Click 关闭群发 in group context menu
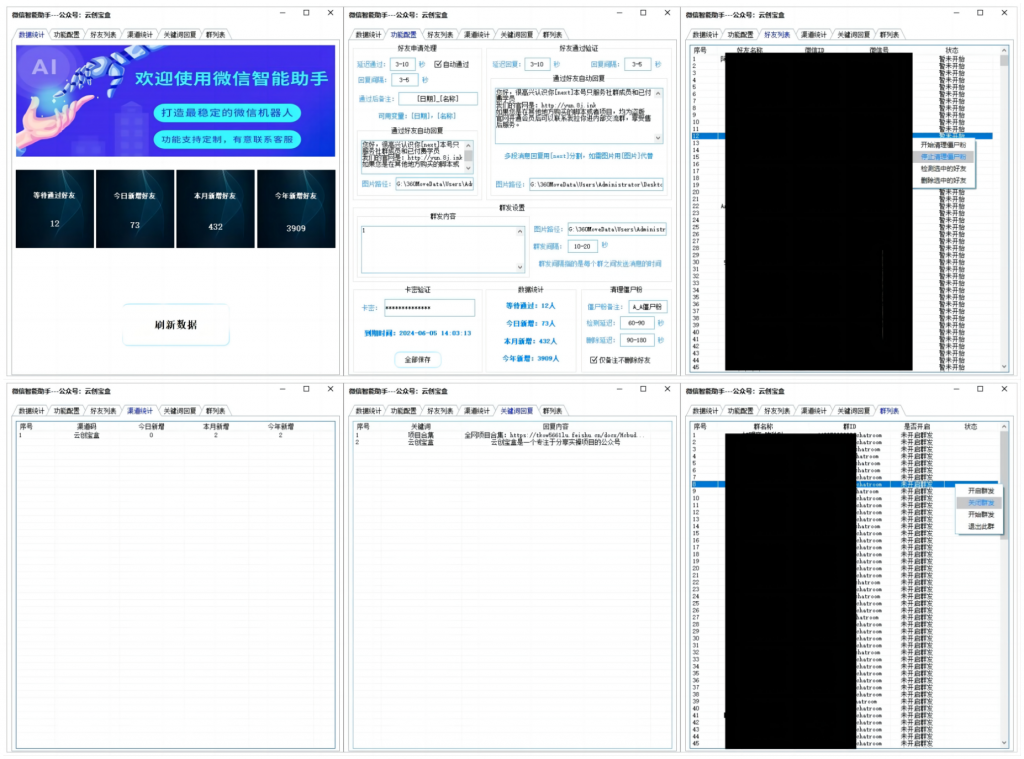Image resolution: width=1024 pixels, height=759 pixels. (x=980, y=503)
